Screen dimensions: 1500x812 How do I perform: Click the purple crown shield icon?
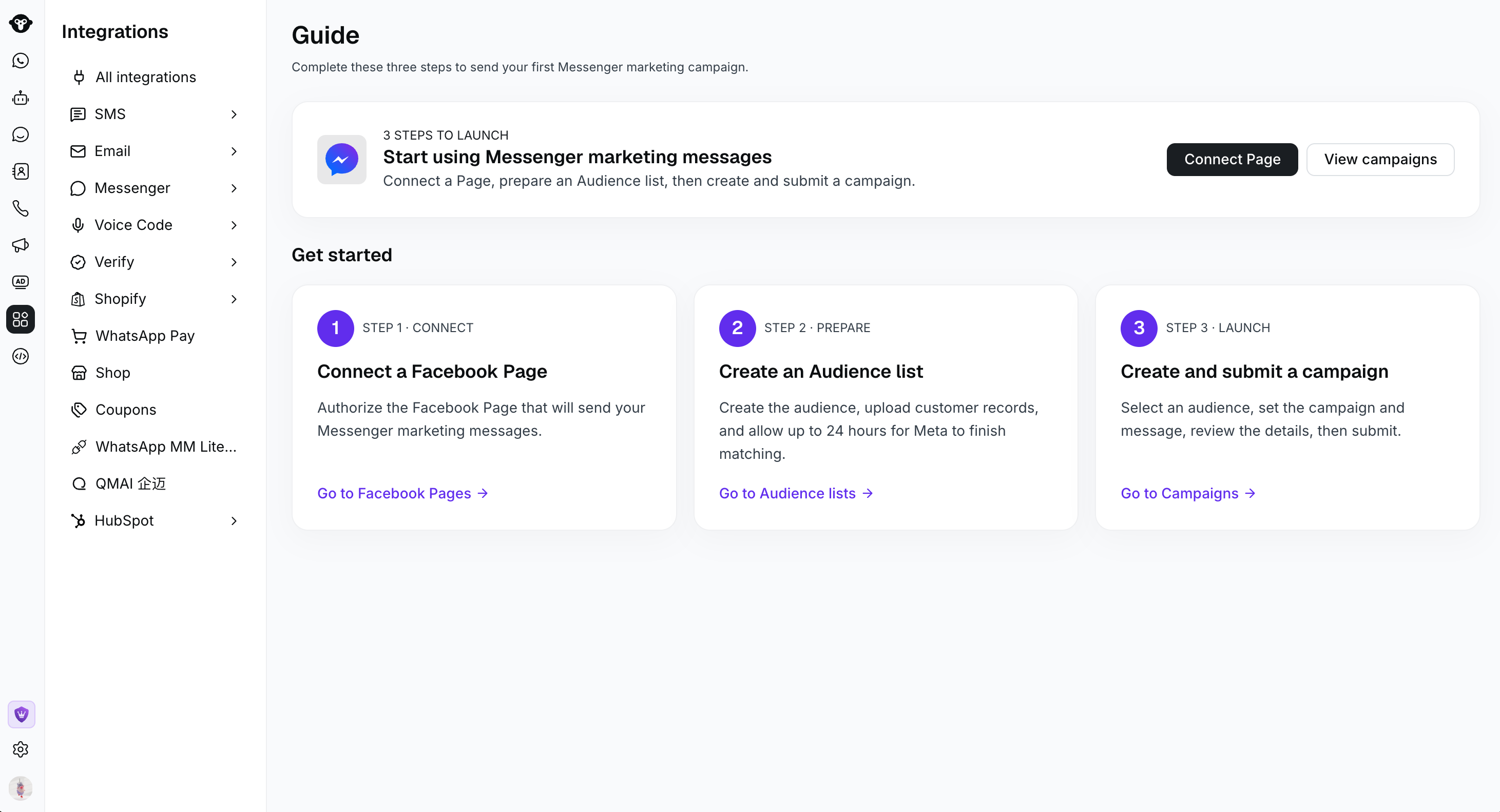pos(21,714)
